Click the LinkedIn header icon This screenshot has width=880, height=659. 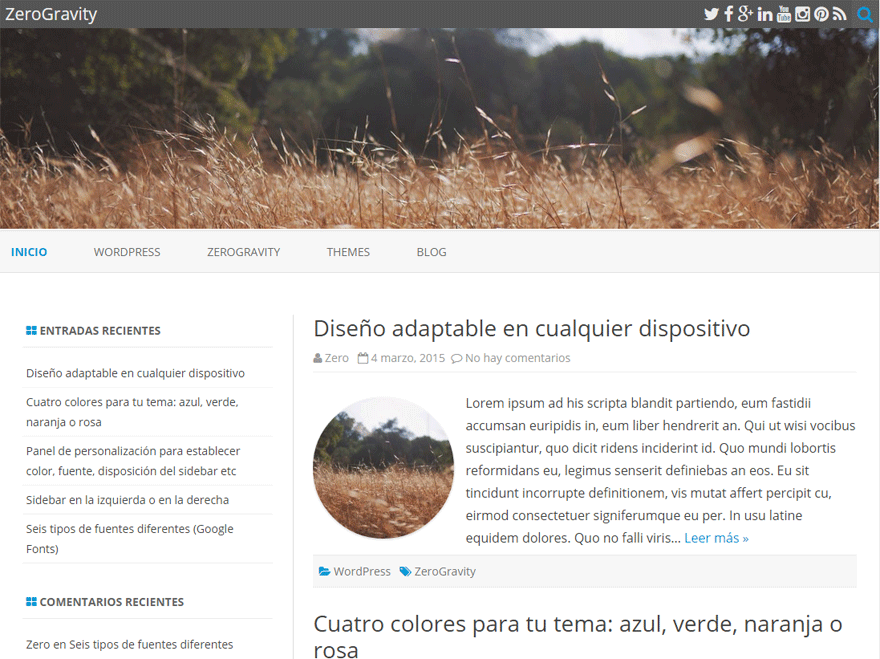point(765,14)
